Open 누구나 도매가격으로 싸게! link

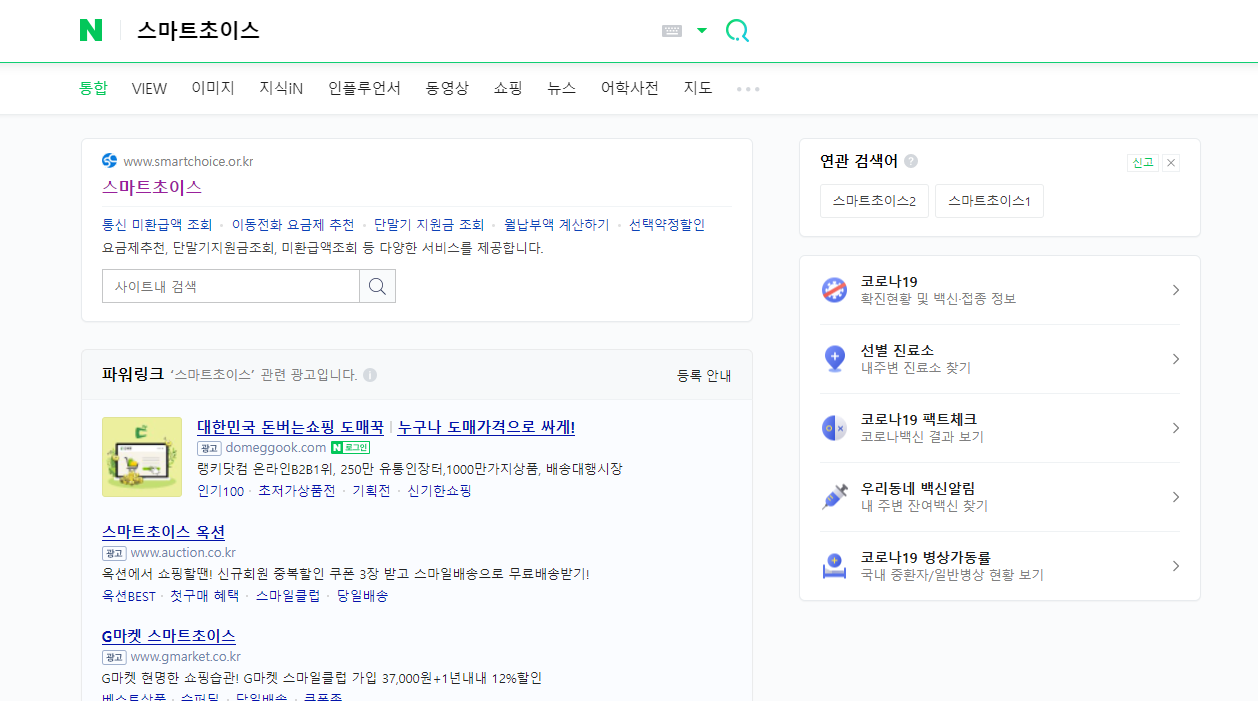tap(486, 427)
